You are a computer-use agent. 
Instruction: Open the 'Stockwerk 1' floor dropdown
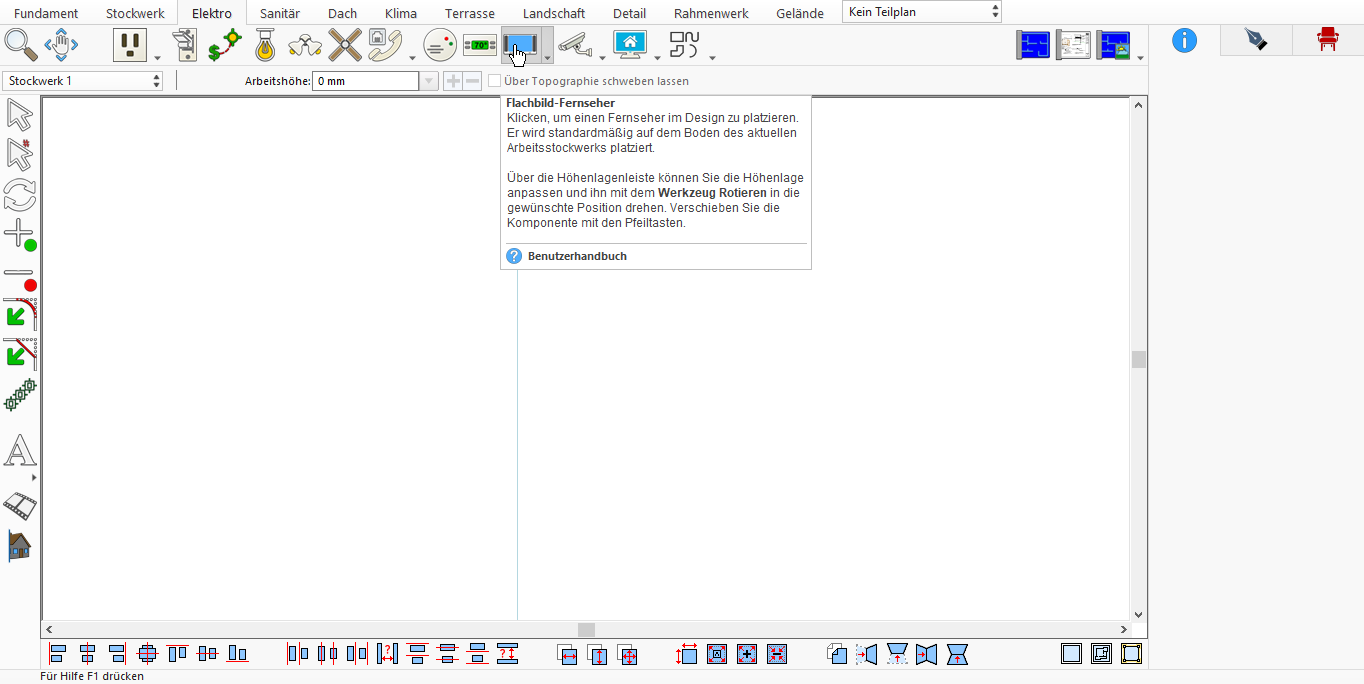[83, 81]
